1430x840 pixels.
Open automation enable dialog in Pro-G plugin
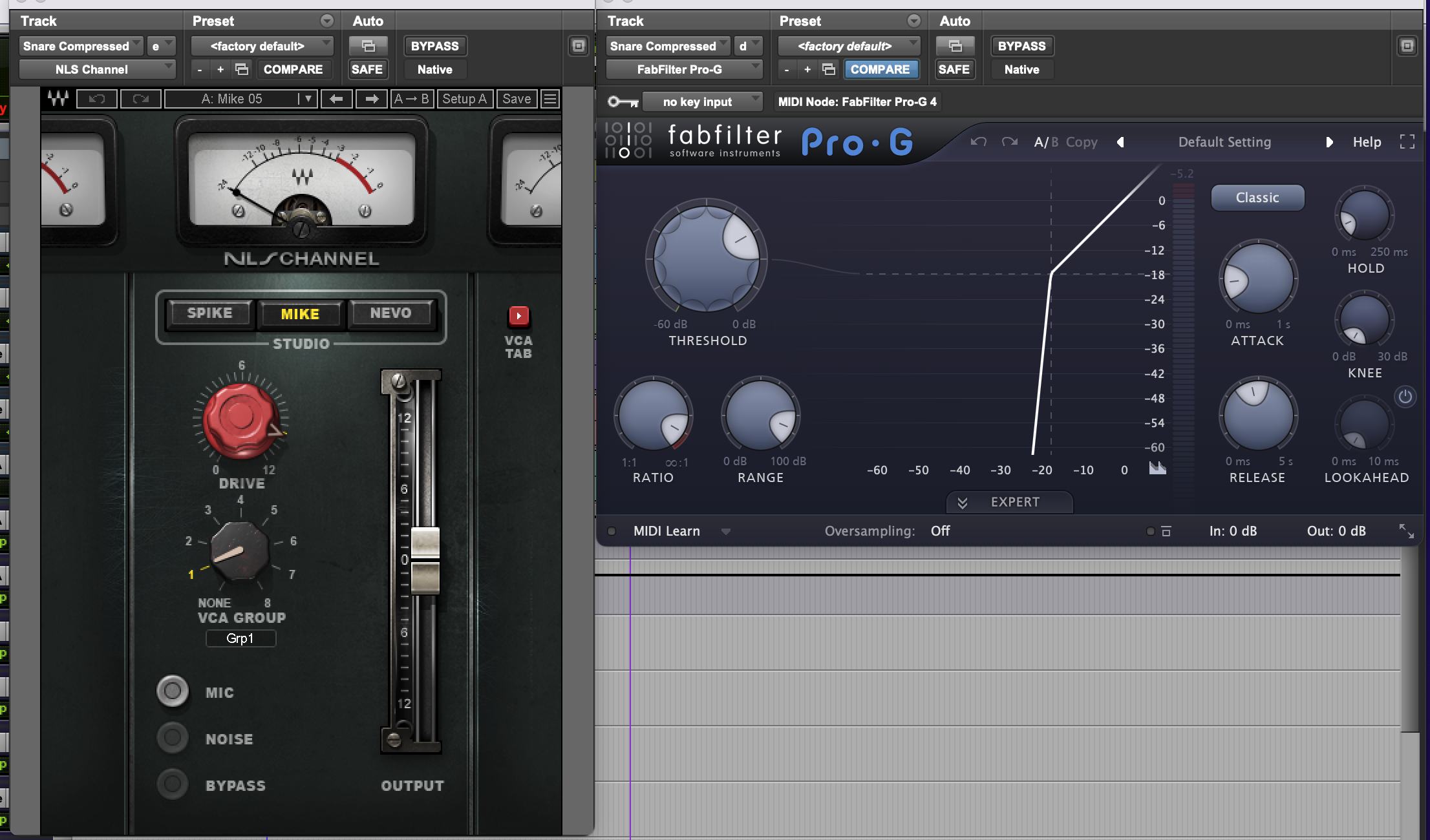click(x=955, y=46)
